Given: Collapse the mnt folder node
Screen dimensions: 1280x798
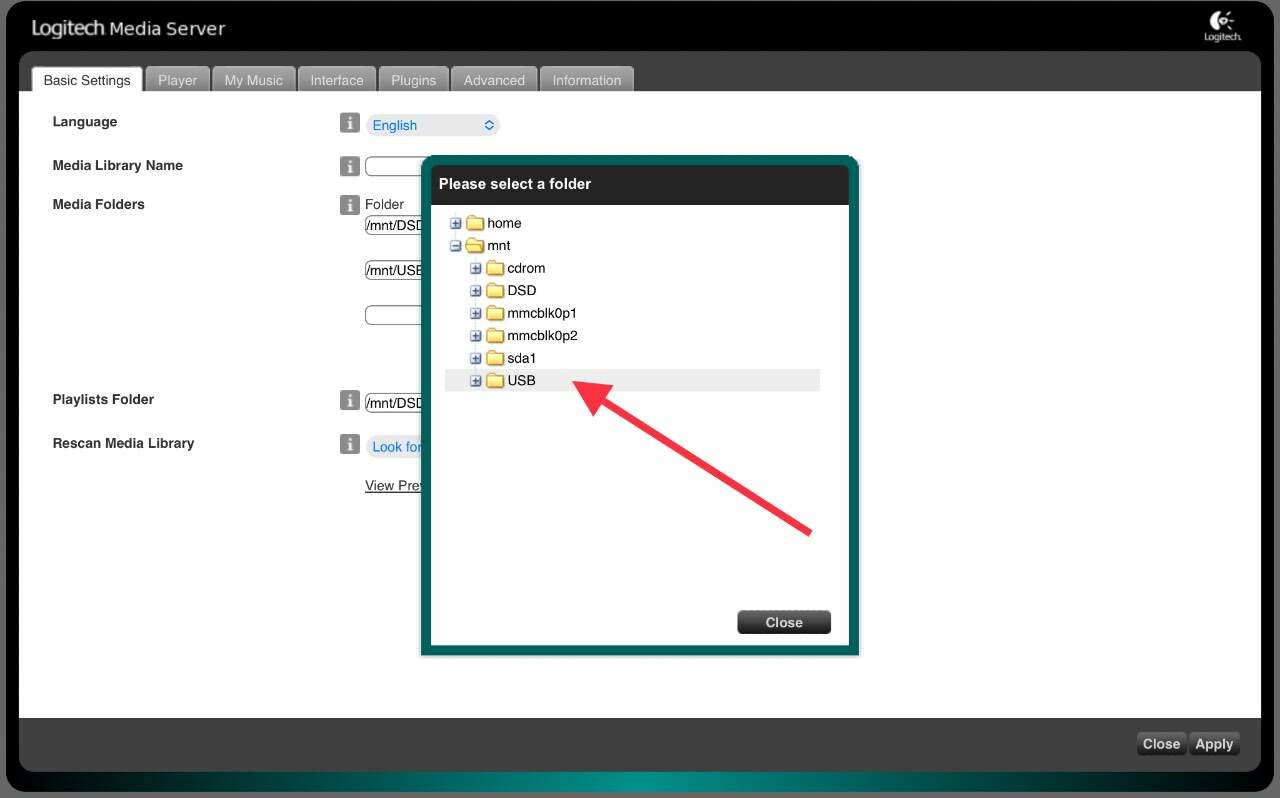Looking at the screenshot, I should coord(456,246).
